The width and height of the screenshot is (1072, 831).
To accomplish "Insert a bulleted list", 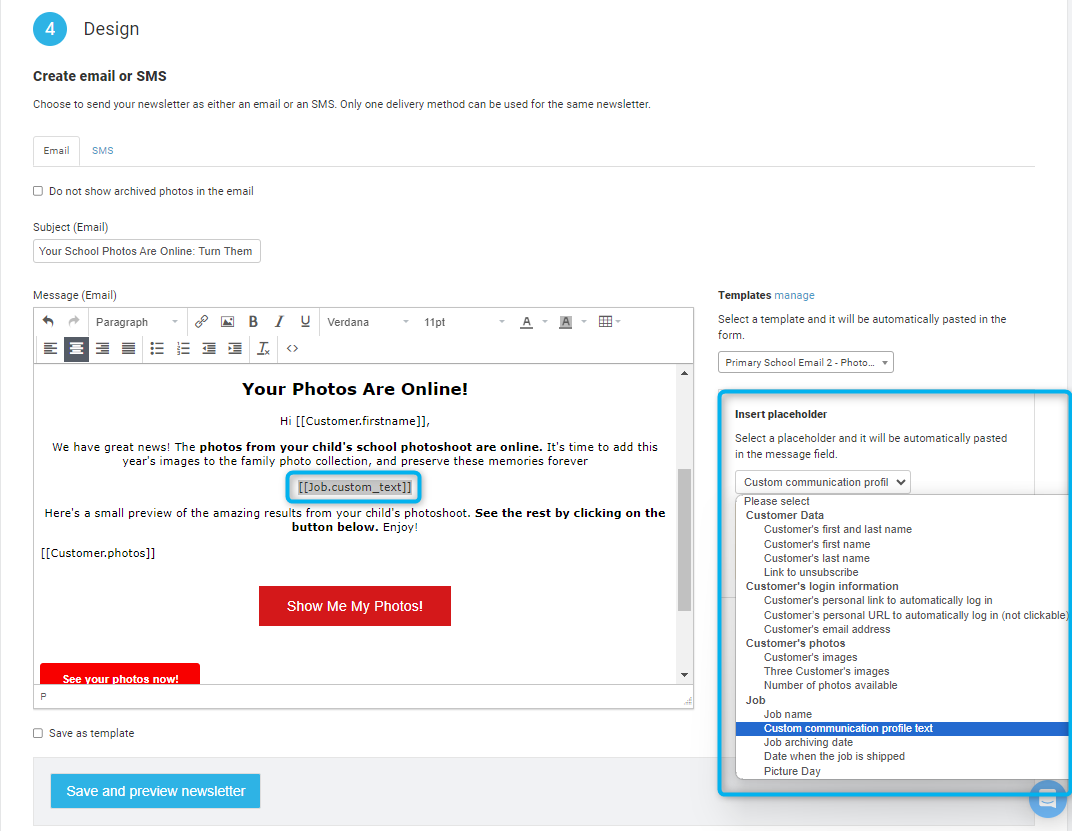I will [157, 349].
